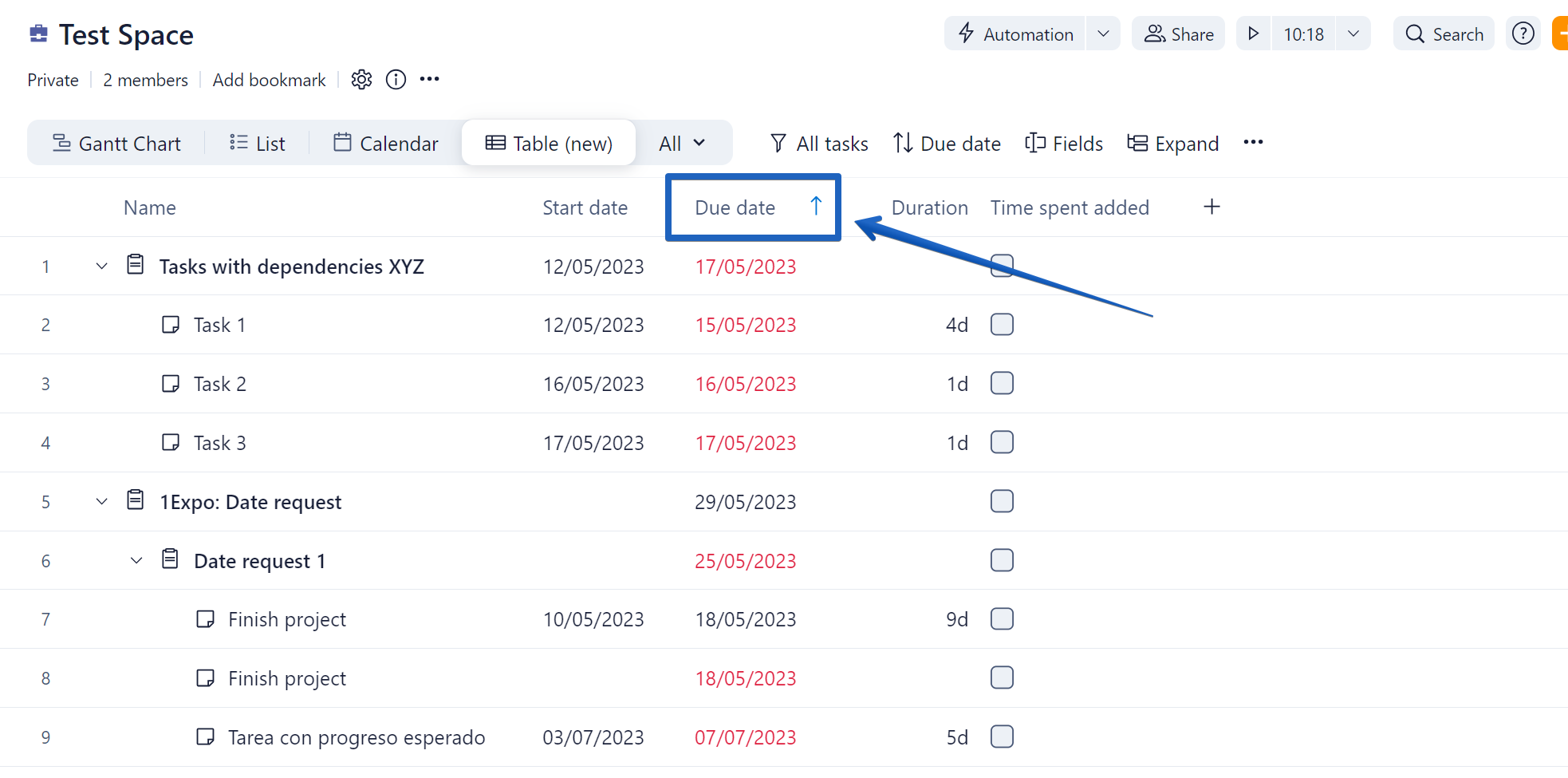
Task: Add a new column with plus icon
Action: pyautogui.click(x=1211, y=207)
